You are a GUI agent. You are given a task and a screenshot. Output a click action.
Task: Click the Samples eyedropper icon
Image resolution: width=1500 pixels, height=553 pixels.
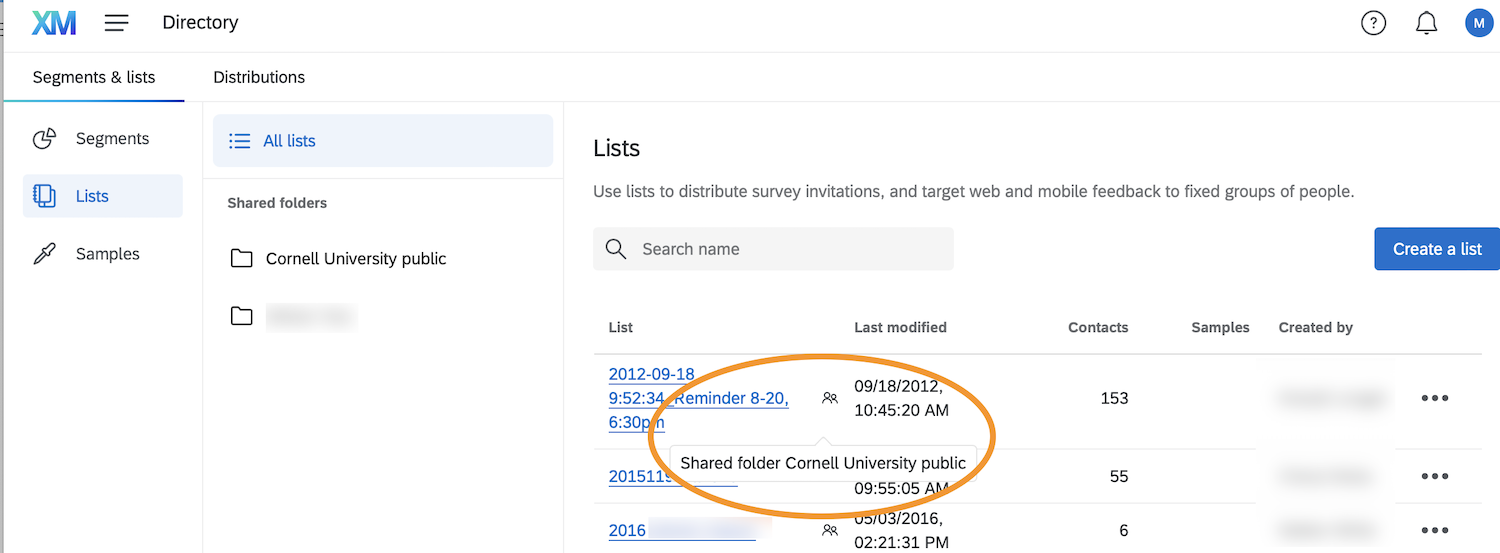45,254
